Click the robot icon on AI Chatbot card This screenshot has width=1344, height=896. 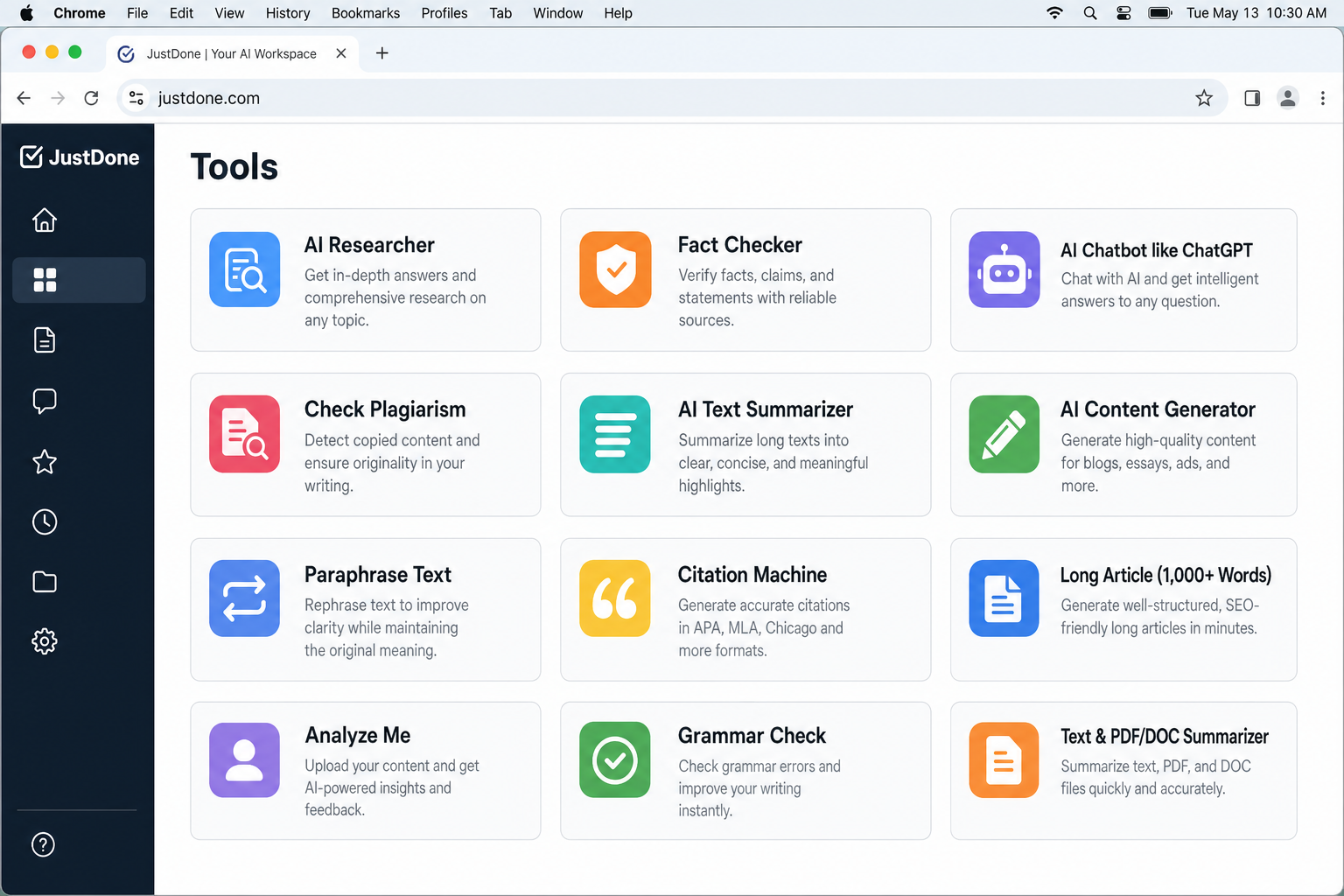[1004, 269]
